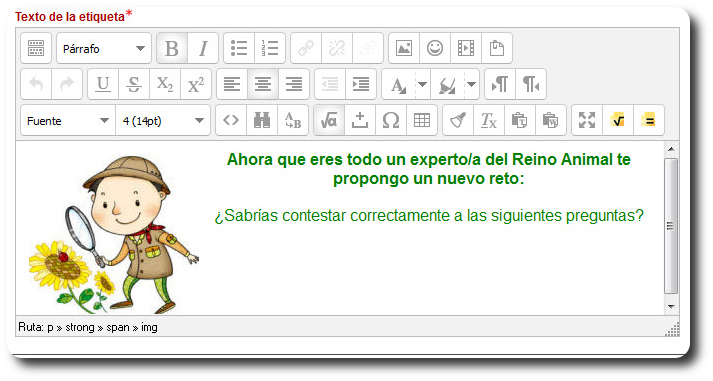Insert special character Omega icon
713x381 pixels.
click(x=391, y=120)
